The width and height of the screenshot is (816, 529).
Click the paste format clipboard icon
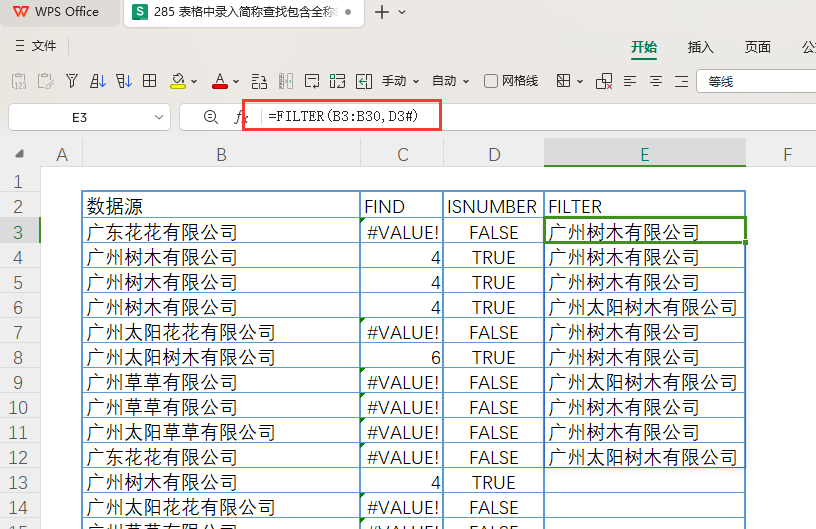point(45,81)
